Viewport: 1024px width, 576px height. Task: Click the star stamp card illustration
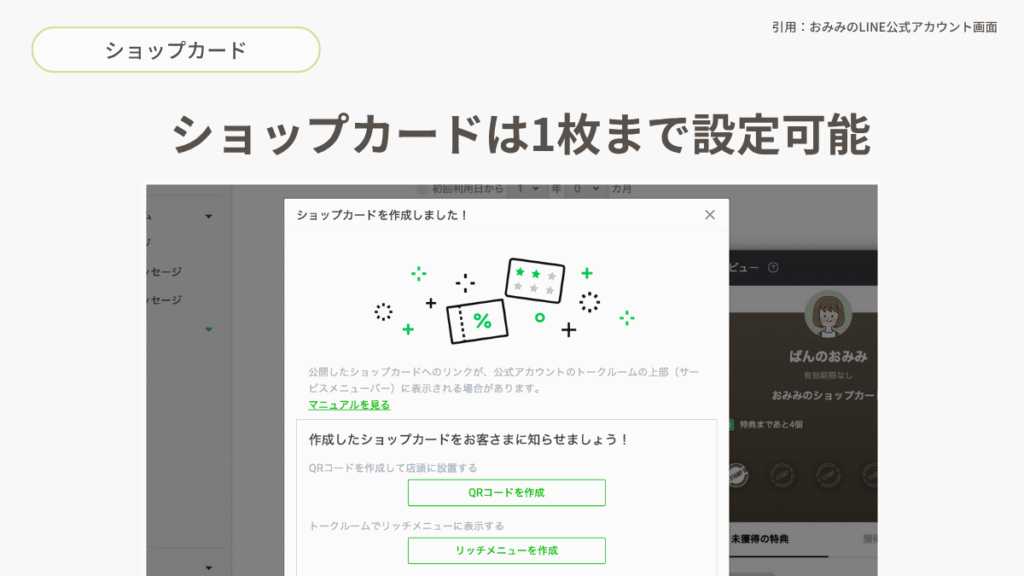tap(535, 279)
